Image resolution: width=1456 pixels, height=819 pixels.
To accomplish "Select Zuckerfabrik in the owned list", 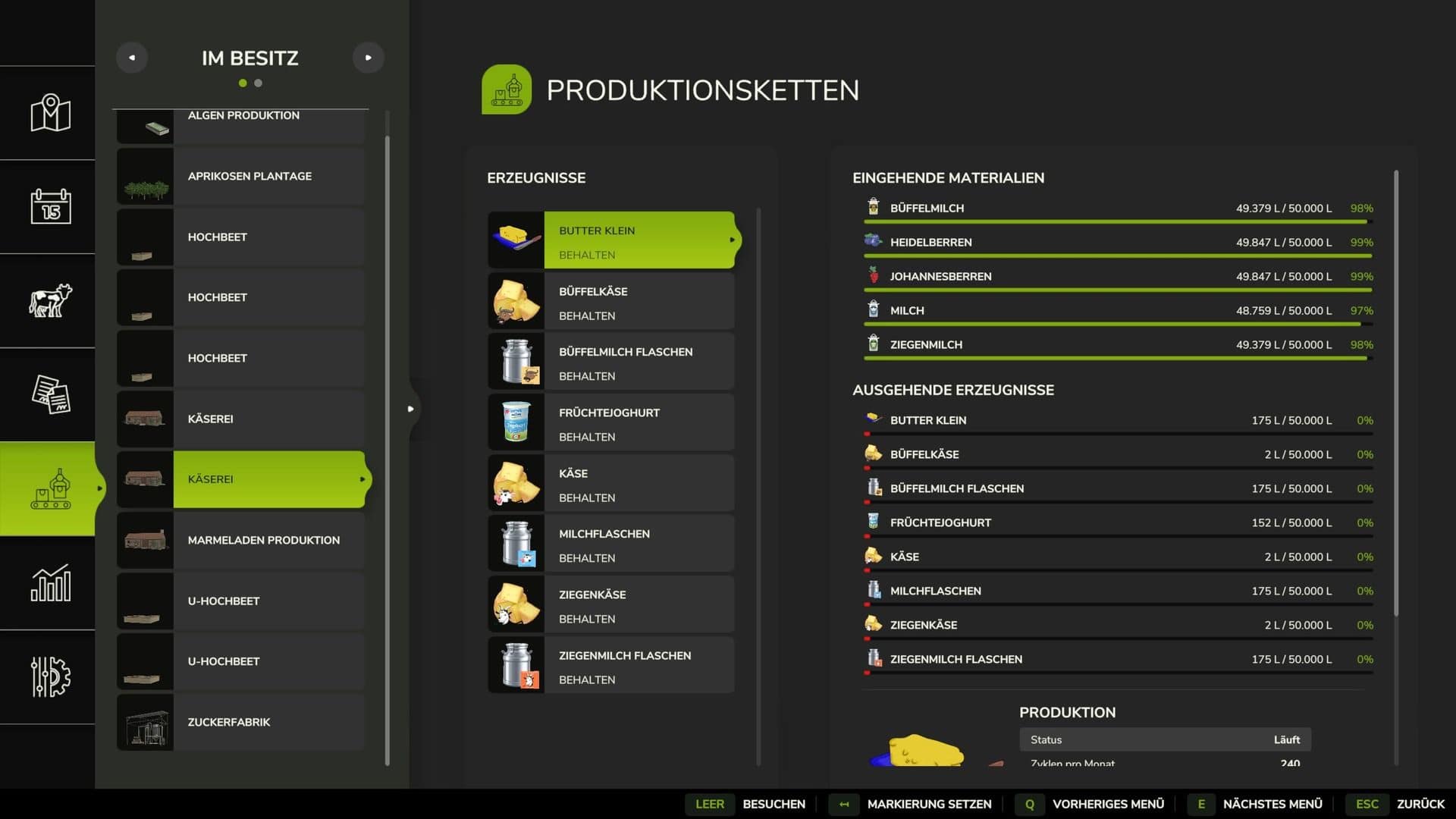I will coord(228,722).
